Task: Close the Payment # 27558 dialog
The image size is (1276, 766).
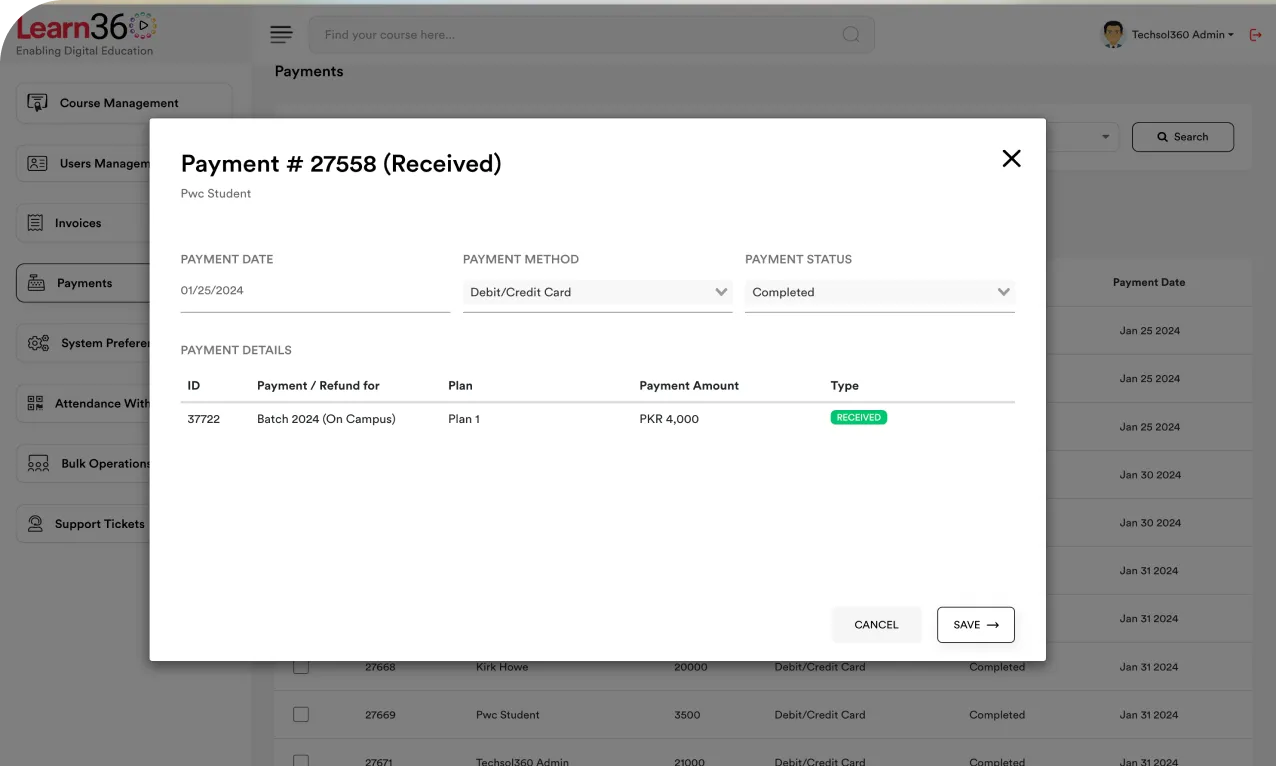Action: point(1011,158)
